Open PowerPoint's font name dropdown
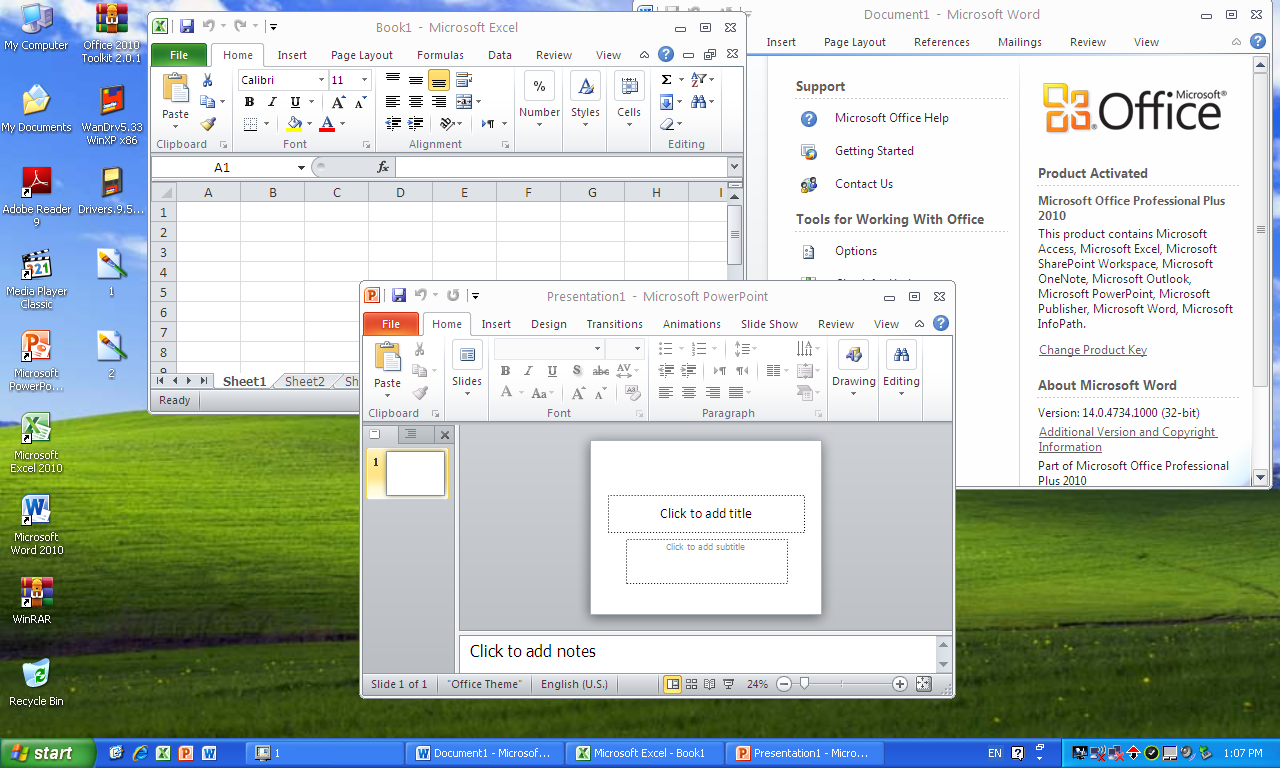The width and height of the screenshot is (1280, 768). (598, 348)
